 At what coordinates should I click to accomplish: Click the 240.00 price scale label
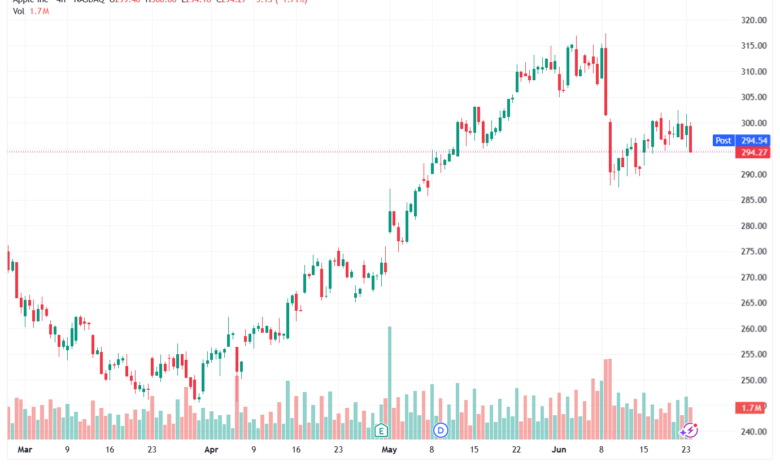(754, 432)
